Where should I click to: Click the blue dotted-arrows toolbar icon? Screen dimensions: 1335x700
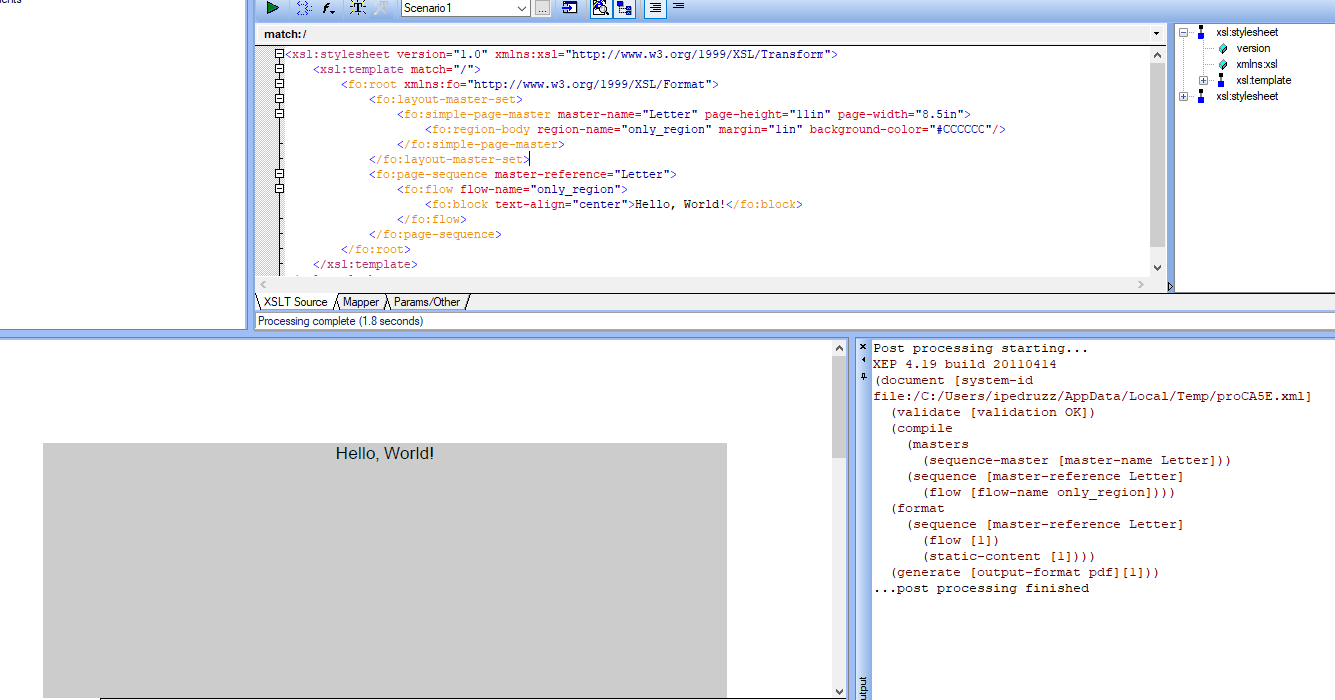(303, 8)
